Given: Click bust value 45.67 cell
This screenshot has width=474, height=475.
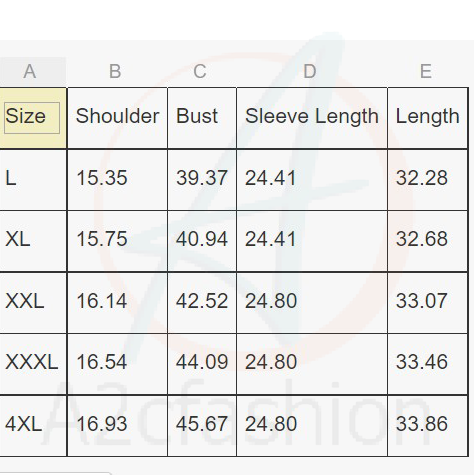Looking at the screenshot, I should coord(202,426).
